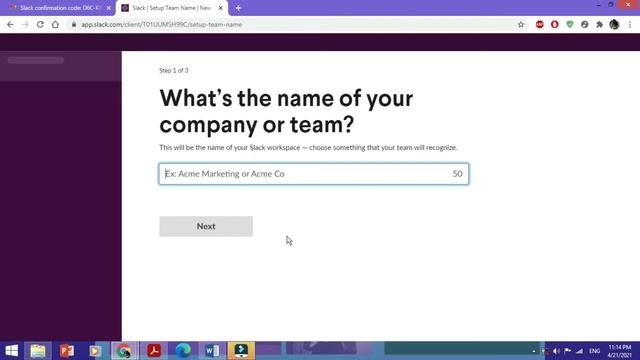Bookmark this page with the star icon

pos(521,24)
